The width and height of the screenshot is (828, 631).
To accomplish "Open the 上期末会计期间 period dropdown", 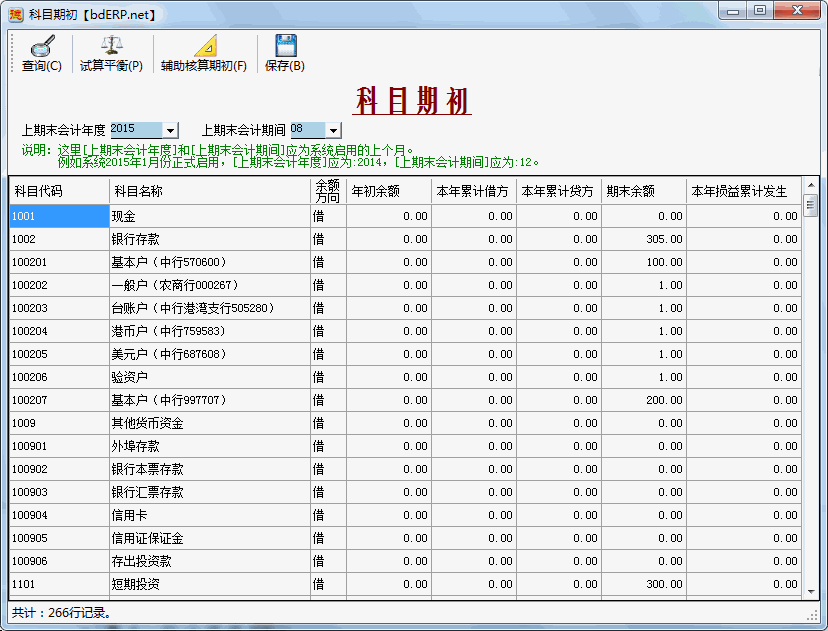I will pyautogui.click(x=332, y=130).
